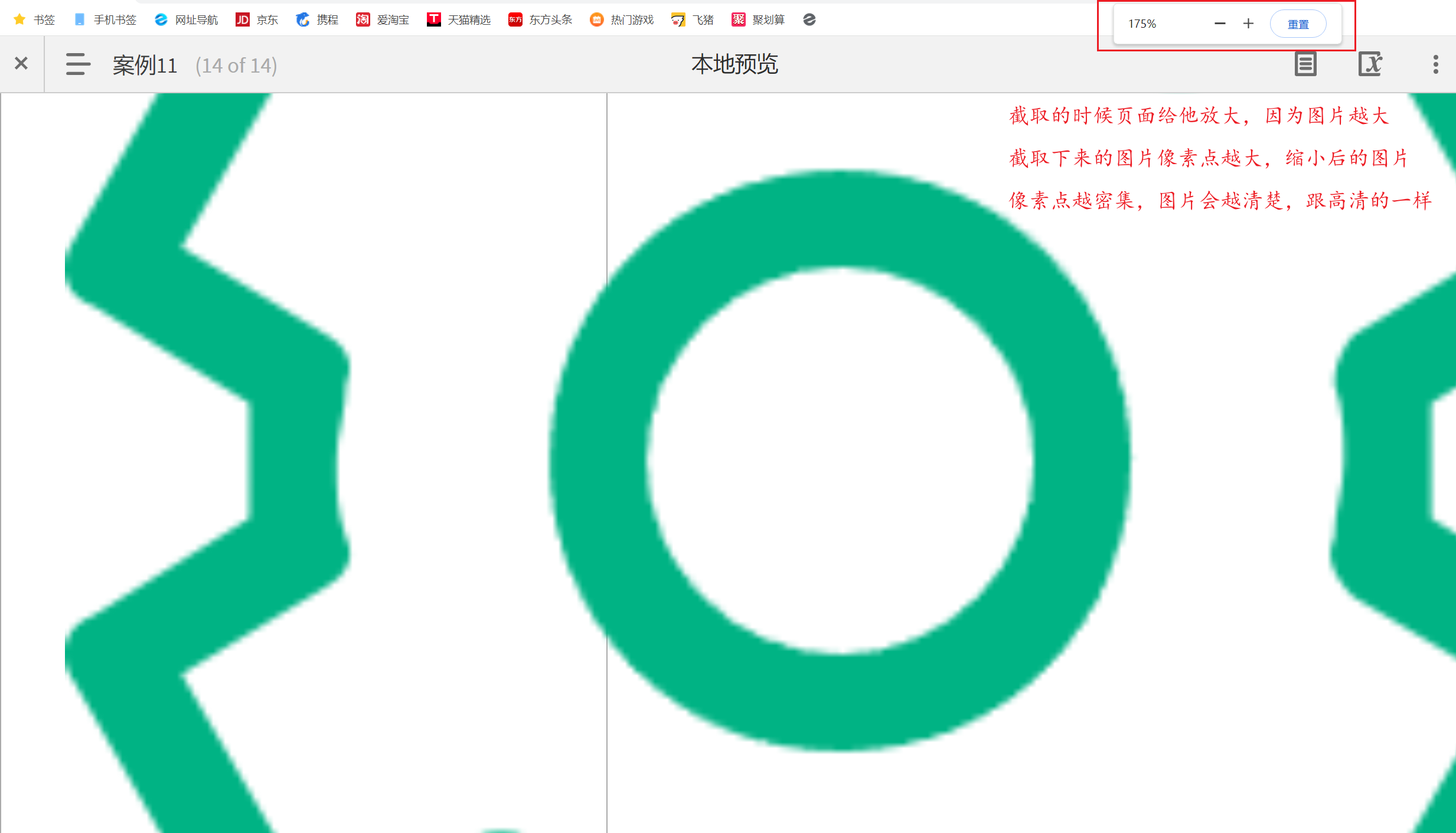Decrease zoom with the minus button
Viewport: 1456px width, 833px height.
point(1220,24)
